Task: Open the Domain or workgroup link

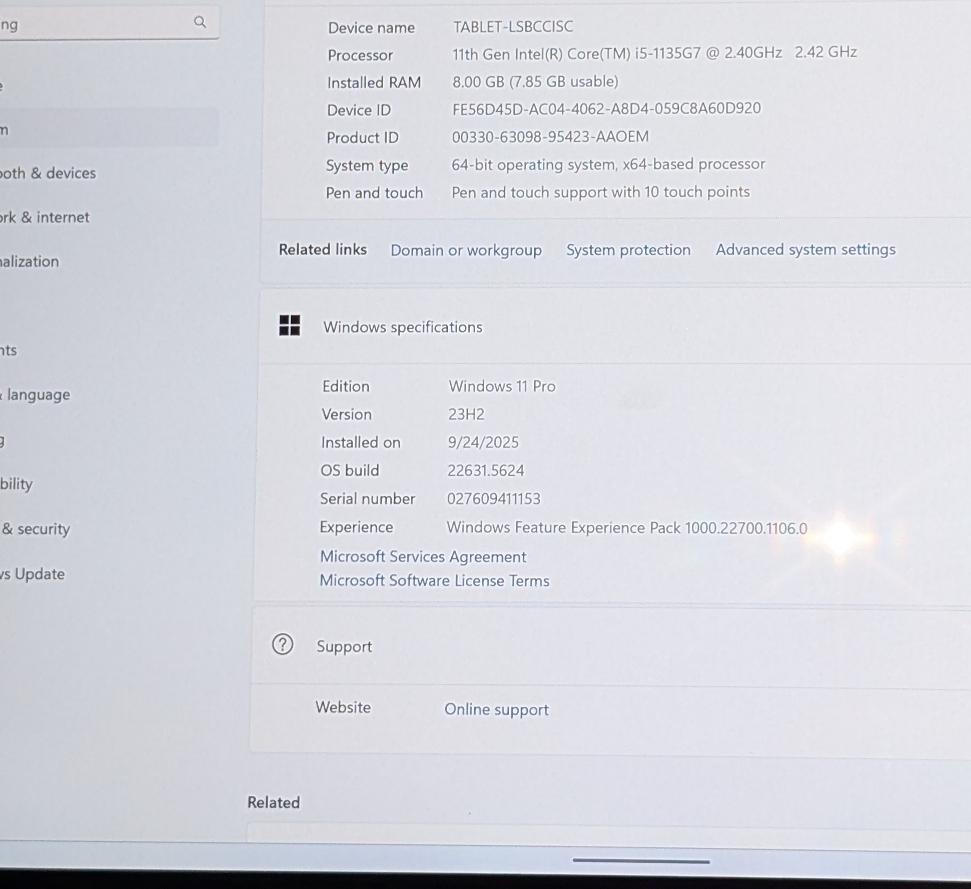Action: [466, 250]
